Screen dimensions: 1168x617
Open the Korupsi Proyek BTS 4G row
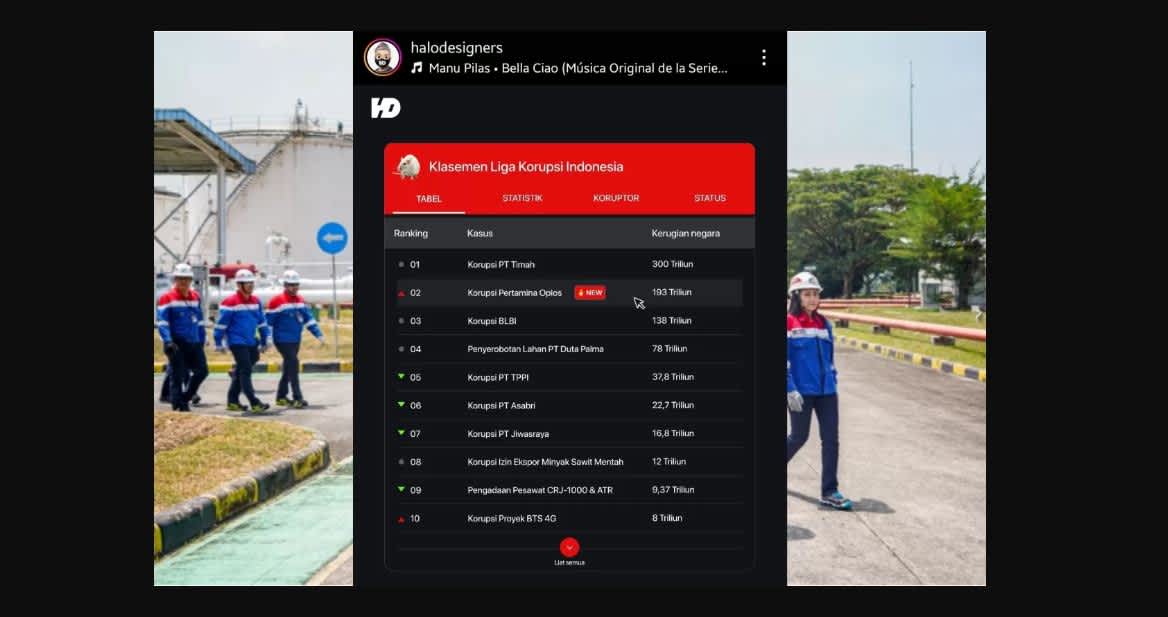(x=570, y=519)
